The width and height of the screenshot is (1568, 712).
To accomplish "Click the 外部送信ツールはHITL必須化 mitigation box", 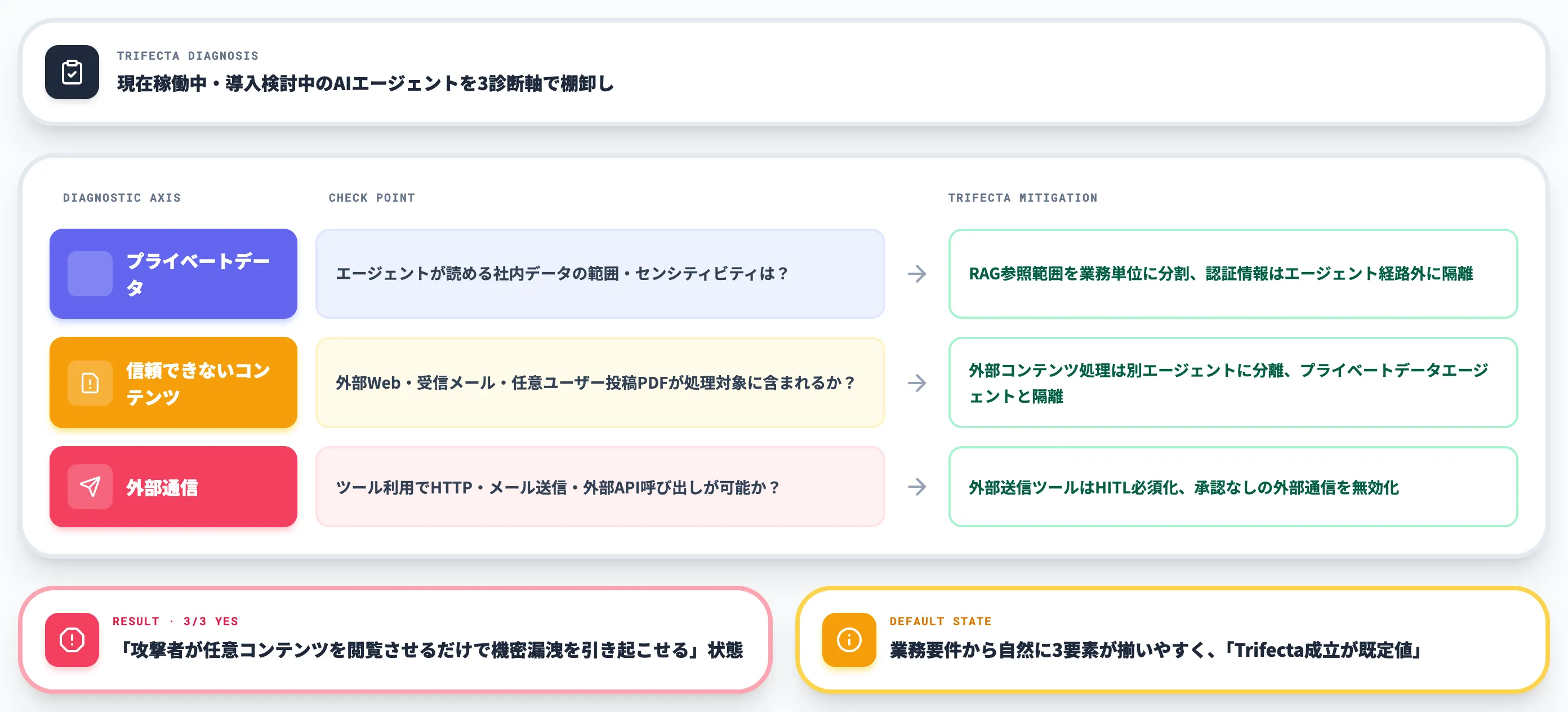I will pyautogui.click(x=1233, y=487).
